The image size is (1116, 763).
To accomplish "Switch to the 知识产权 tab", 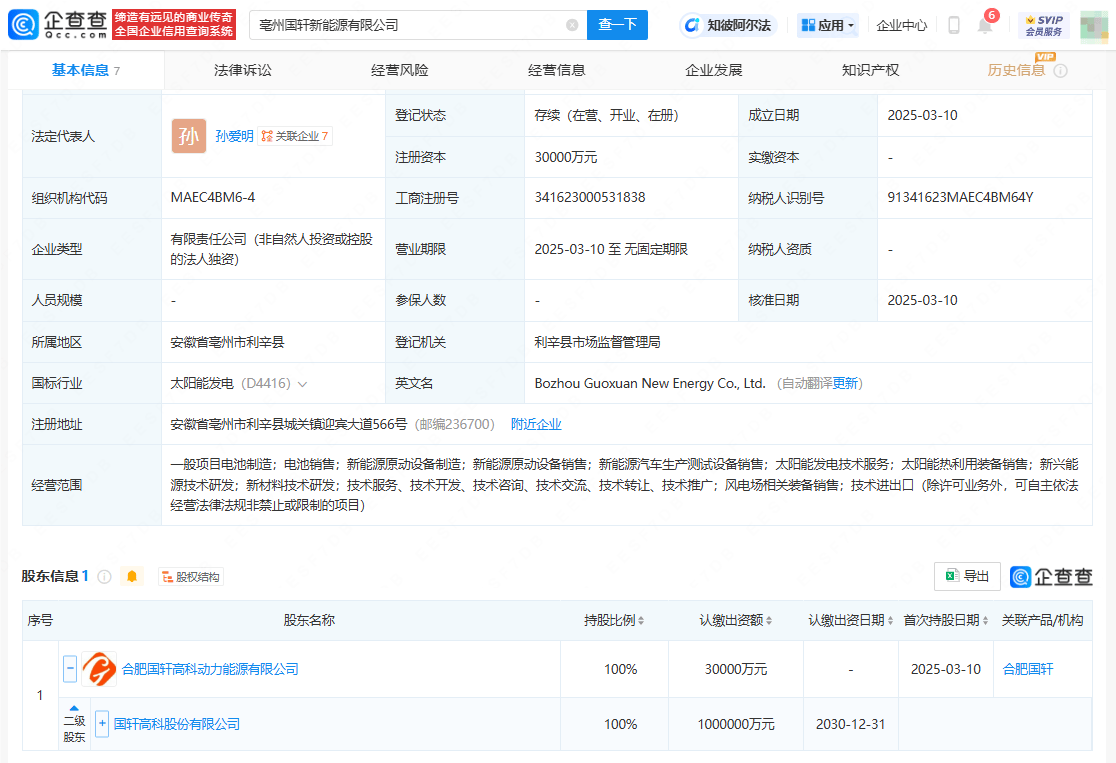I will tap(870, 70).
